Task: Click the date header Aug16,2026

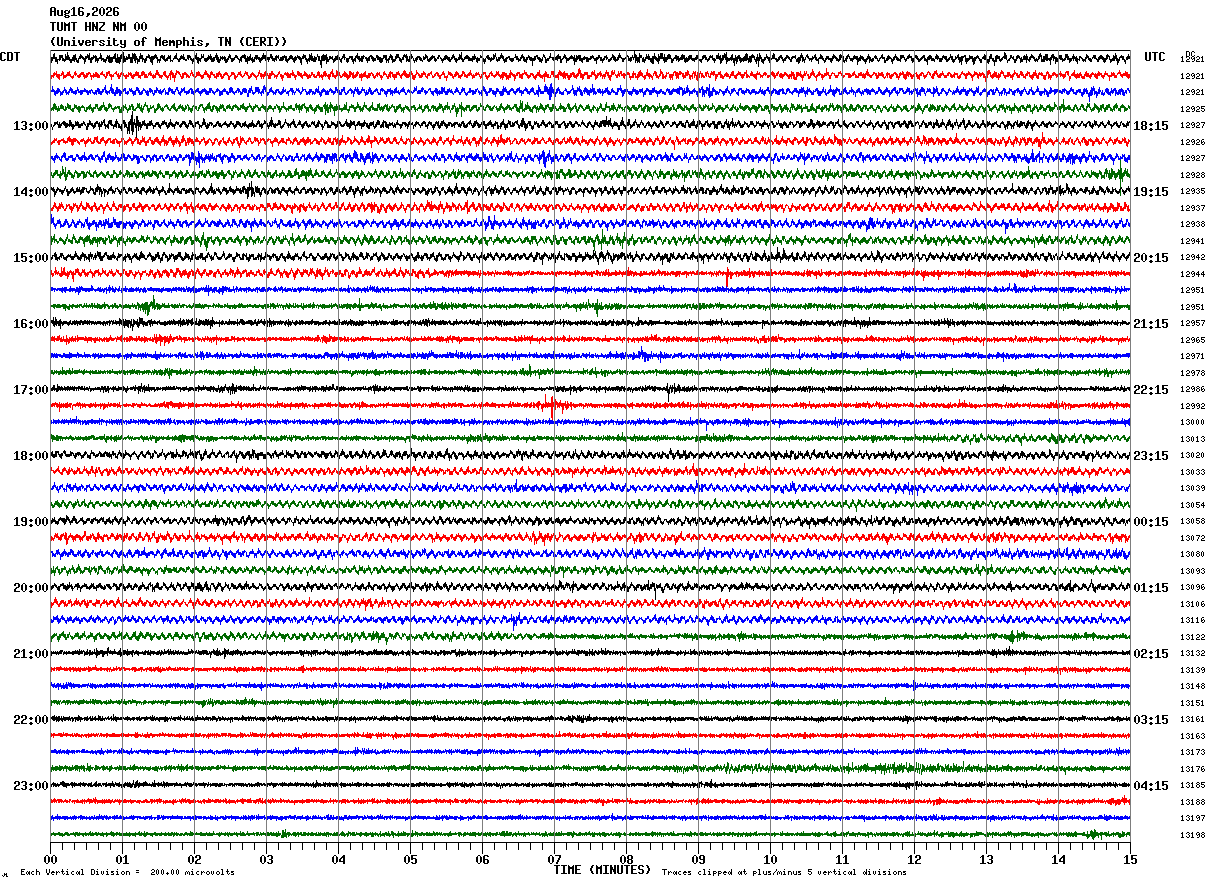Action: click(x=84, y=12)
